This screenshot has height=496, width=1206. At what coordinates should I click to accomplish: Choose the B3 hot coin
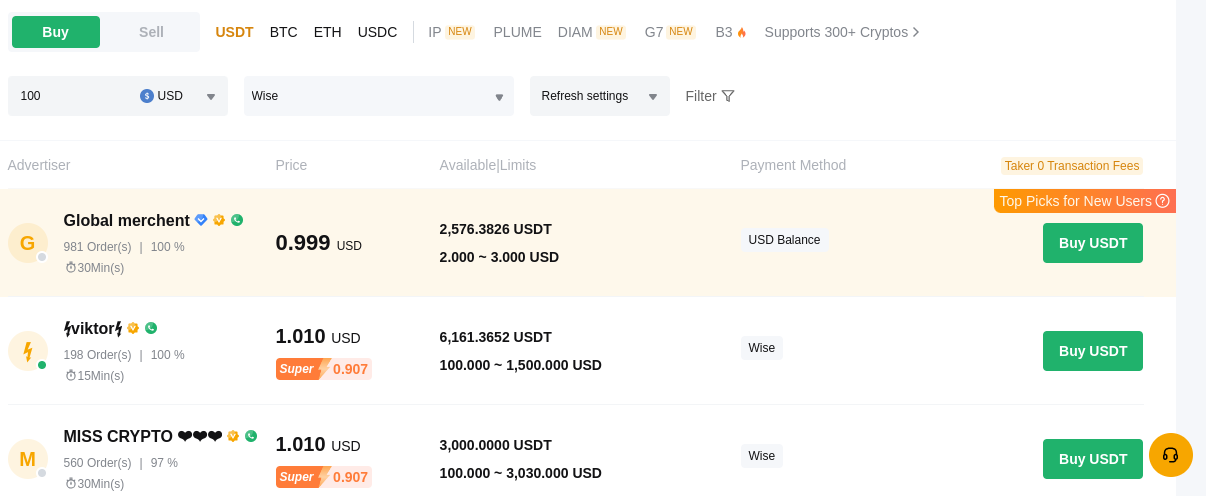tap(731, 32)
